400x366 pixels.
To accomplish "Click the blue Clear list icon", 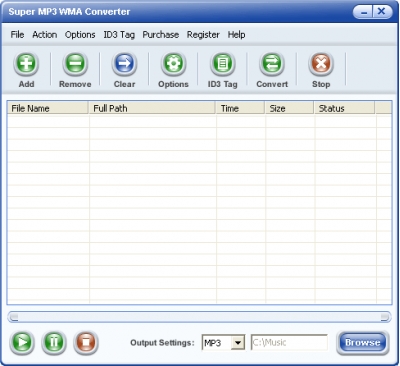I will pos(124,64).
